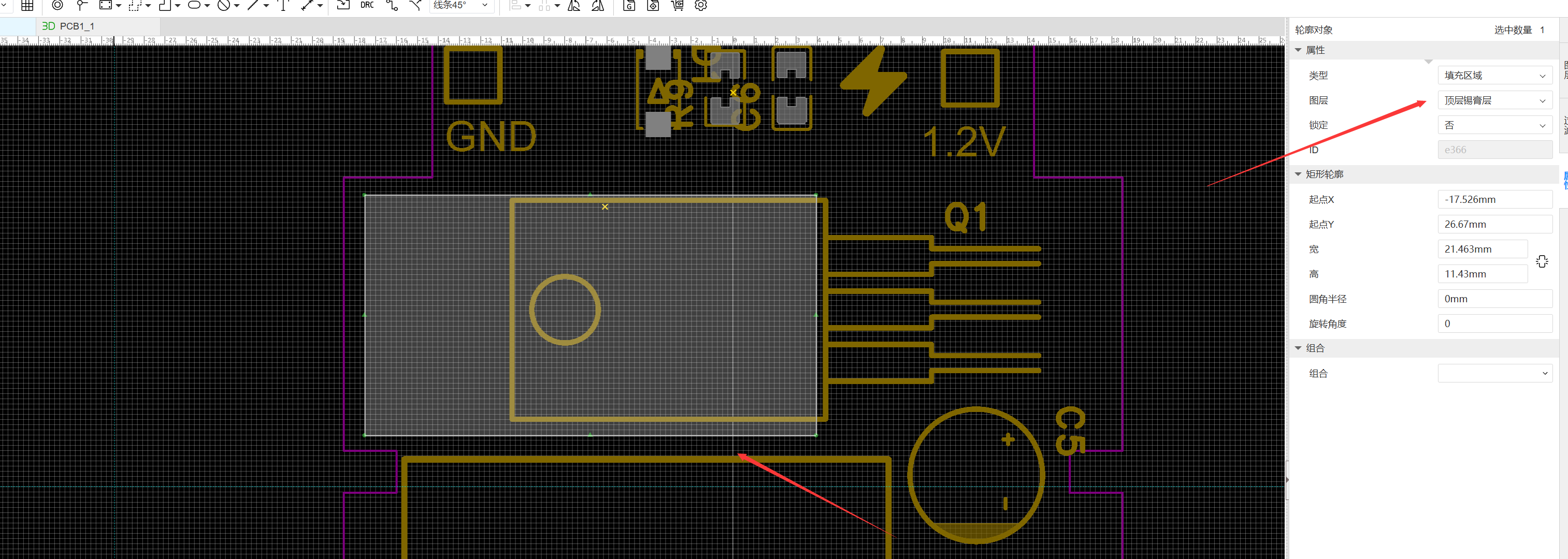Click the 起点X input field
The width and height of the screenshot is (1568, 559).
(1494, 199)
